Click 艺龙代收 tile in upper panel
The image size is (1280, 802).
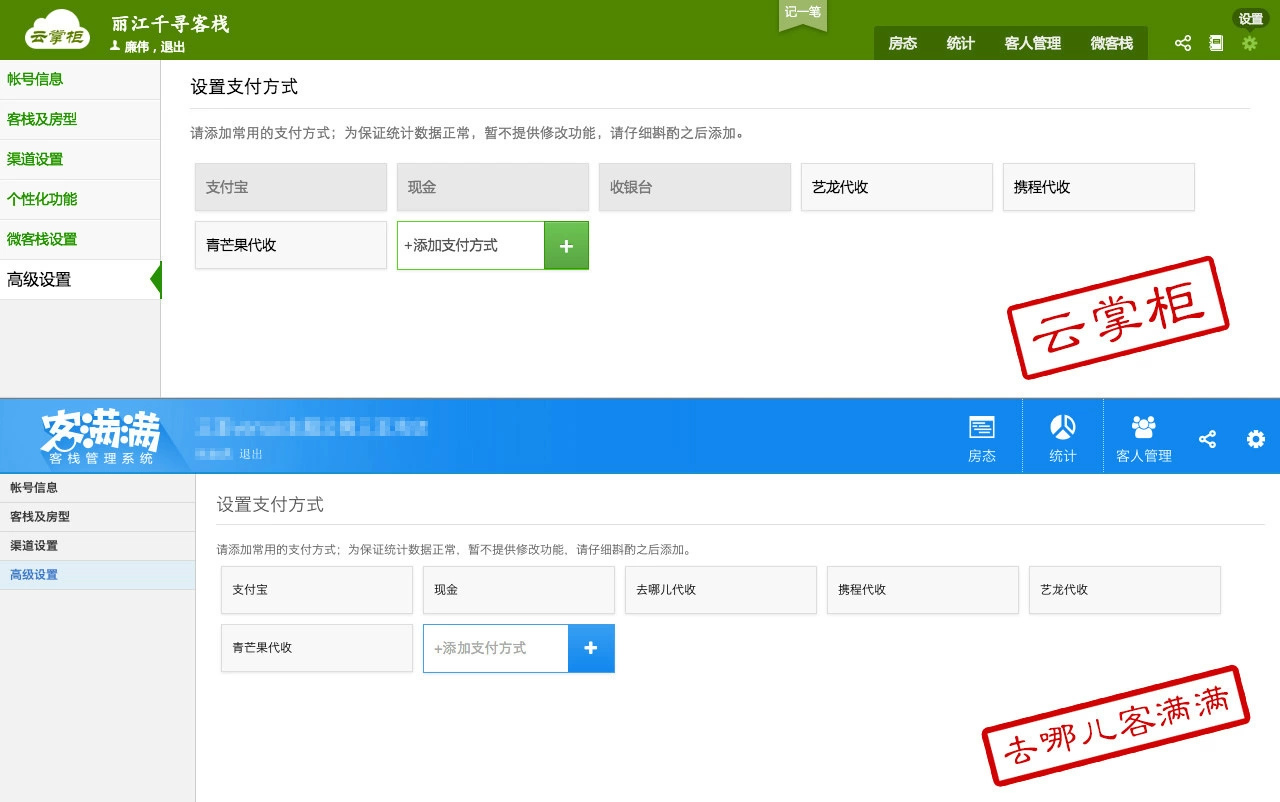coord(897,187)
